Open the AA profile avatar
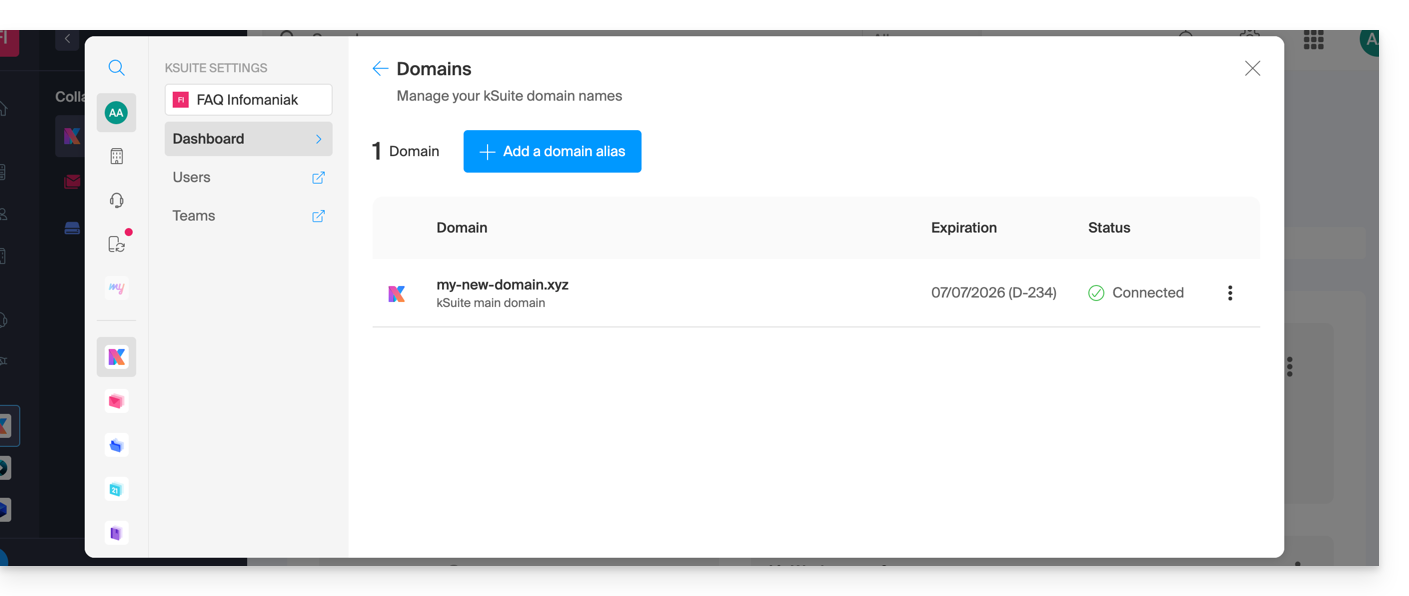Viewport: 1409px width, 596px height. click(x=116, y=113)
